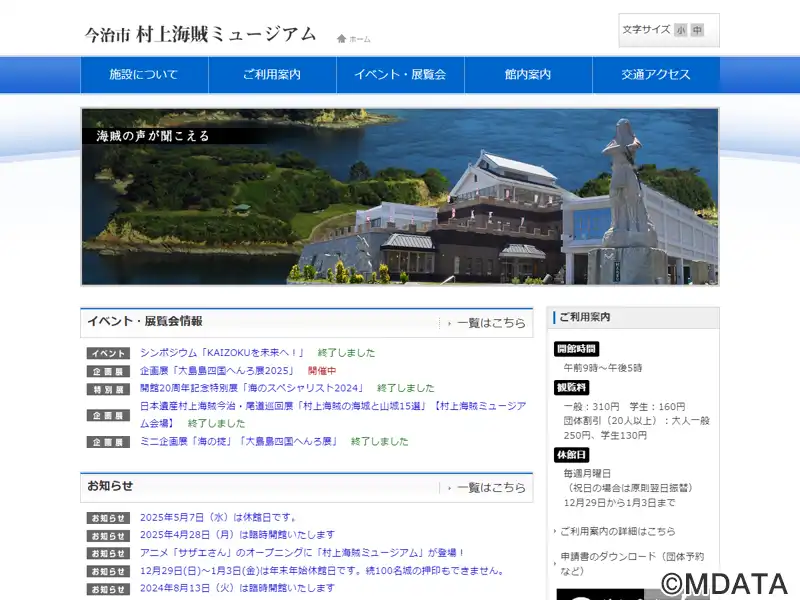Click お知らせ tag beside 2024年8月13日 notice
The width and height of the screenshot is (800, 600).
(x=108, y=589)
